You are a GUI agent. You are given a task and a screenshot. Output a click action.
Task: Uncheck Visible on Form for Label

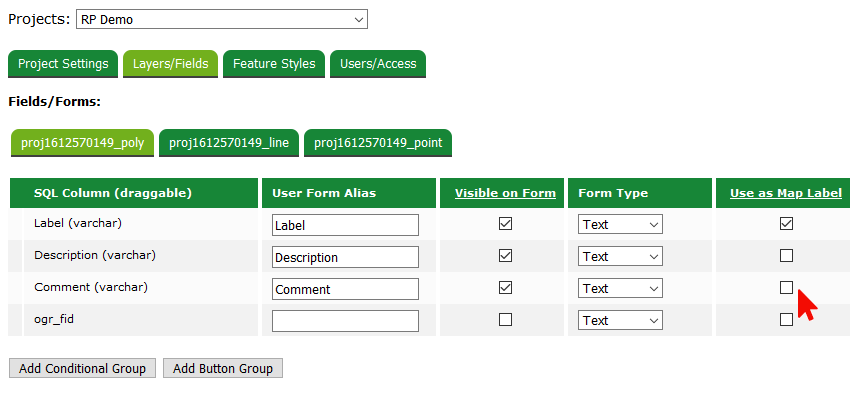coord(505,224)
